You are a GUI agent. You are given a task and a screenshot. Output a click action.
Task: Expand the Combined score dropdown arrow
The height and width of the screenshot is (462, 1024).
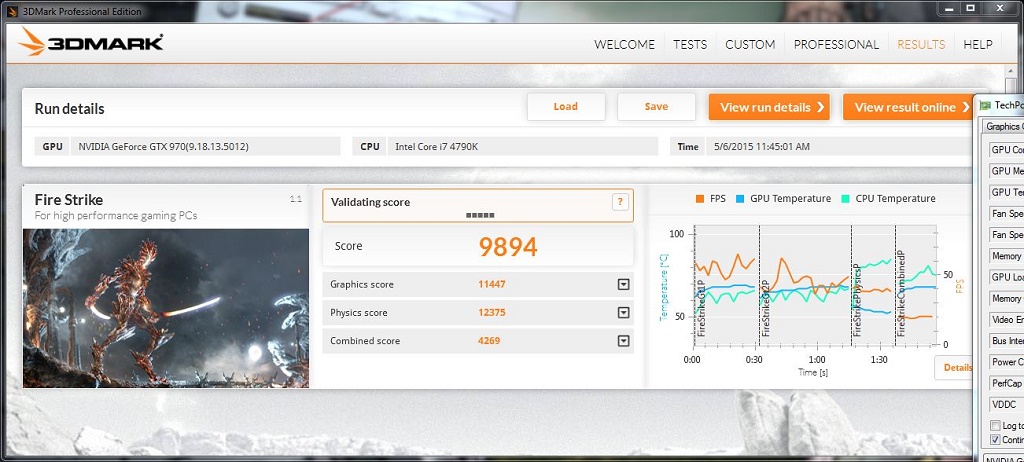click(x=623, y=340)
